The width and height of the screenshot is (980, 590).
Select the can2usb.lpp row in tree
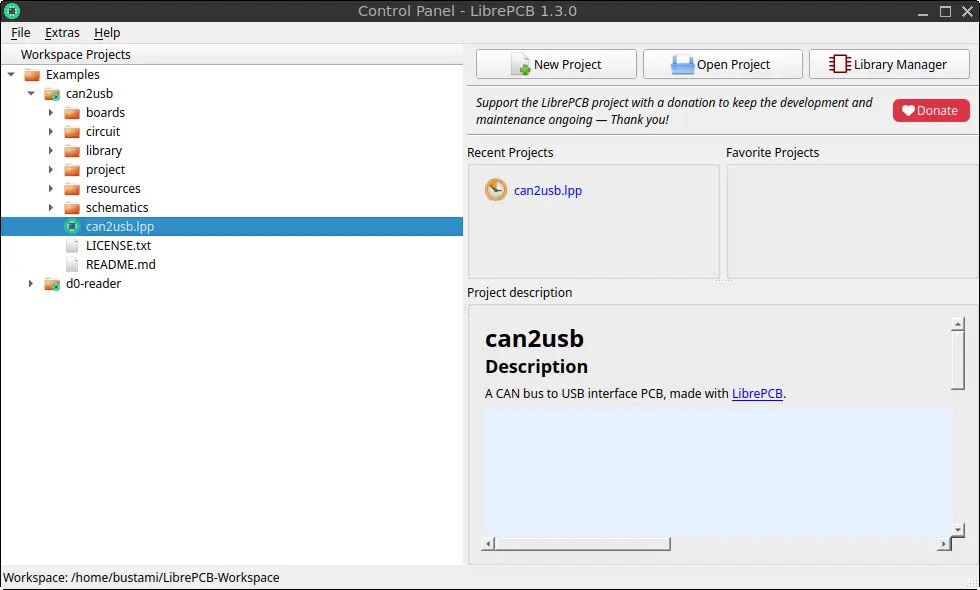pyautogui.click(x=232, y=226)
